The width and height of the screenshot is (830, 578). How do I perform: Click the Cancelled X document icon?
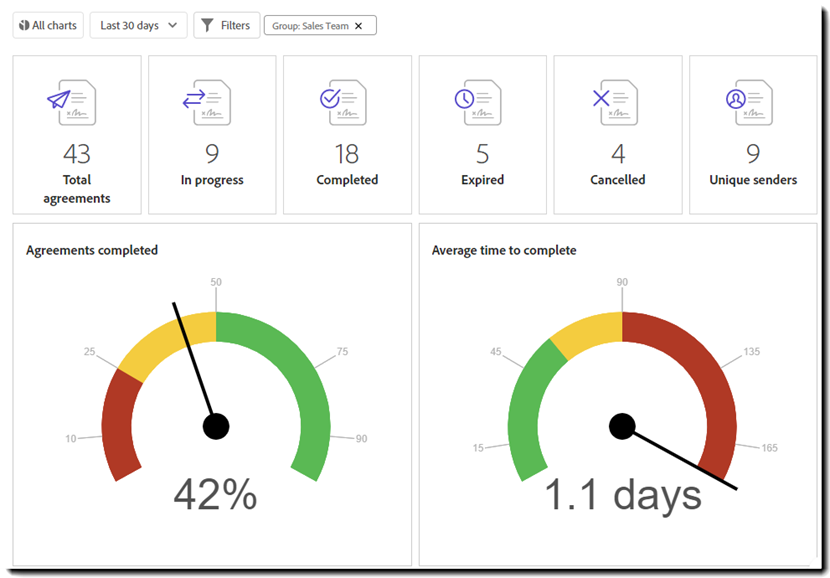click(601, 100)
